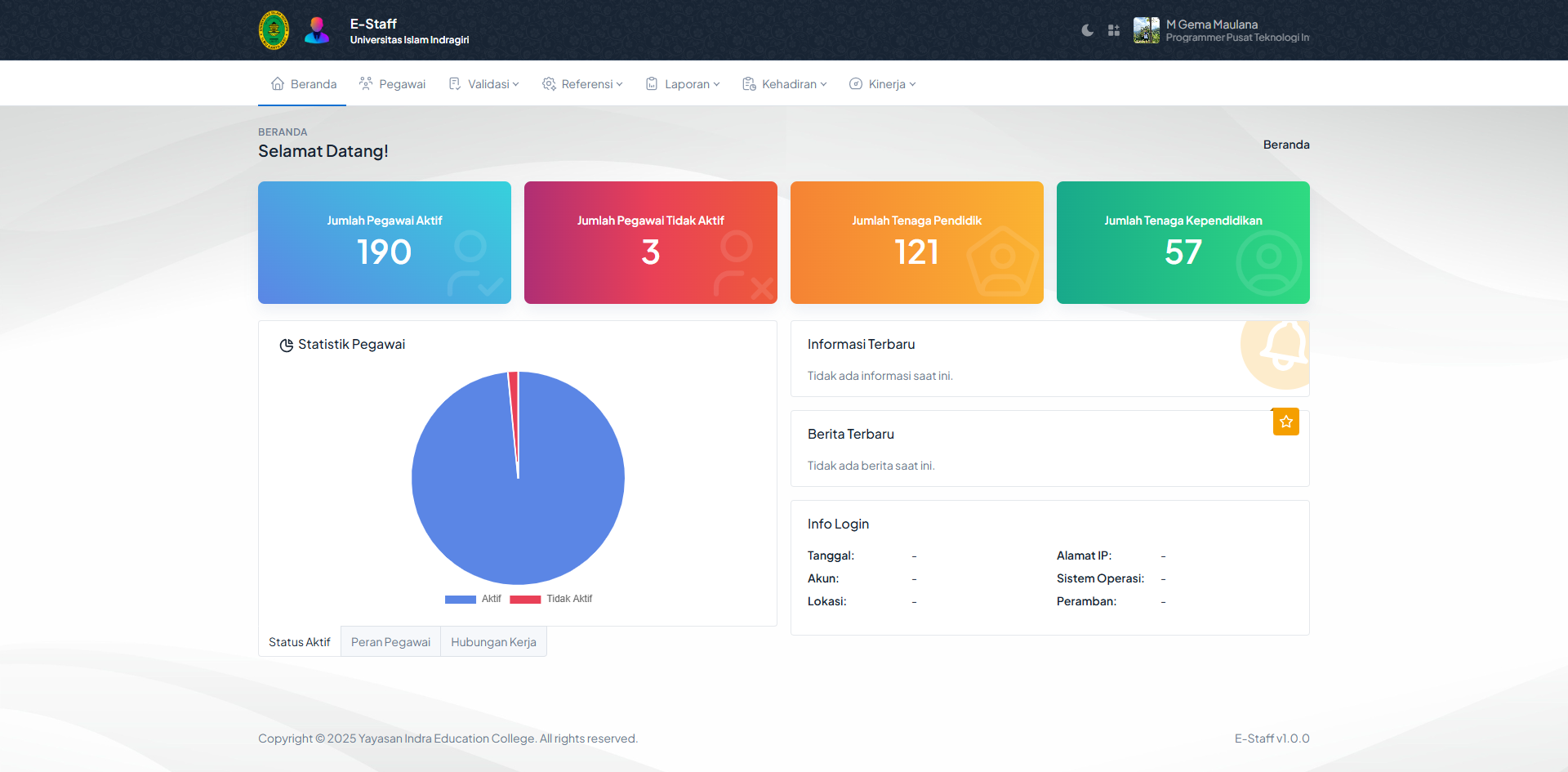Screen dimensions: 1568x772
Task: Click the orange star badge on Berita Terbaru
Action: pyautogui.click(x=1285, y=422)
